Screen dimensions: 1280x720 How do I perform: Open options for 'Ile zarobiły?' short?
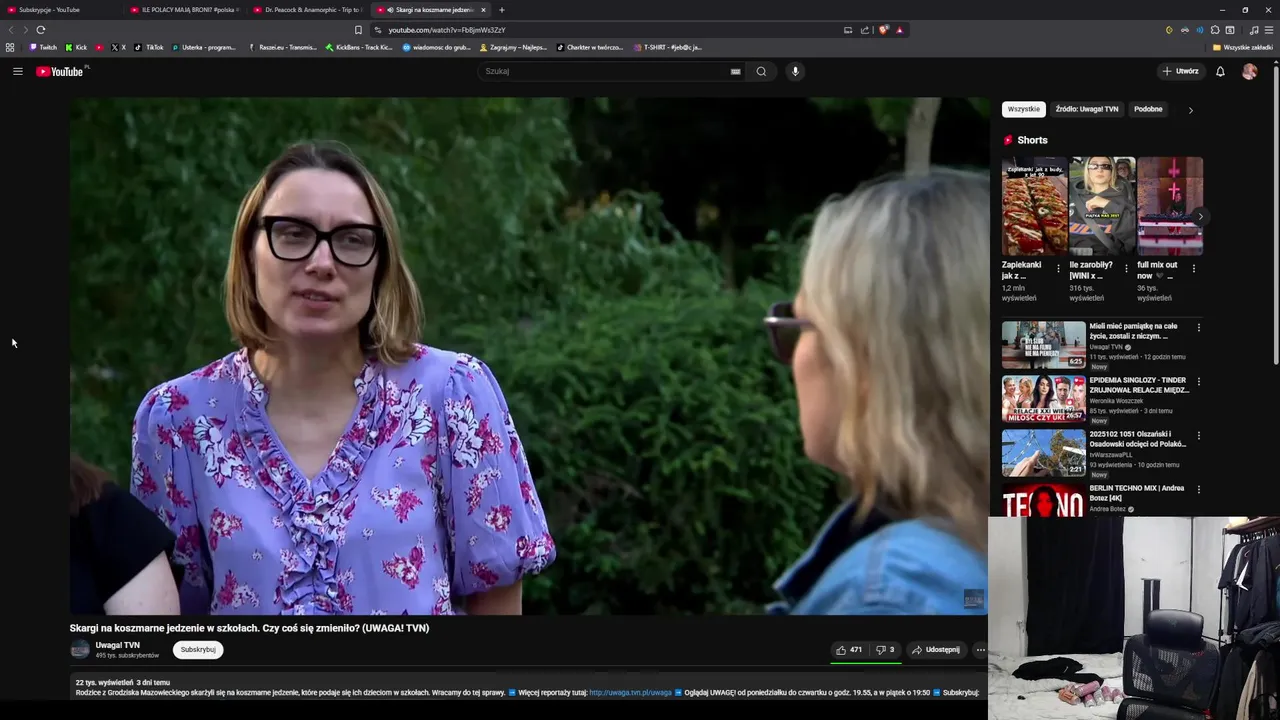pos(1126,268)
